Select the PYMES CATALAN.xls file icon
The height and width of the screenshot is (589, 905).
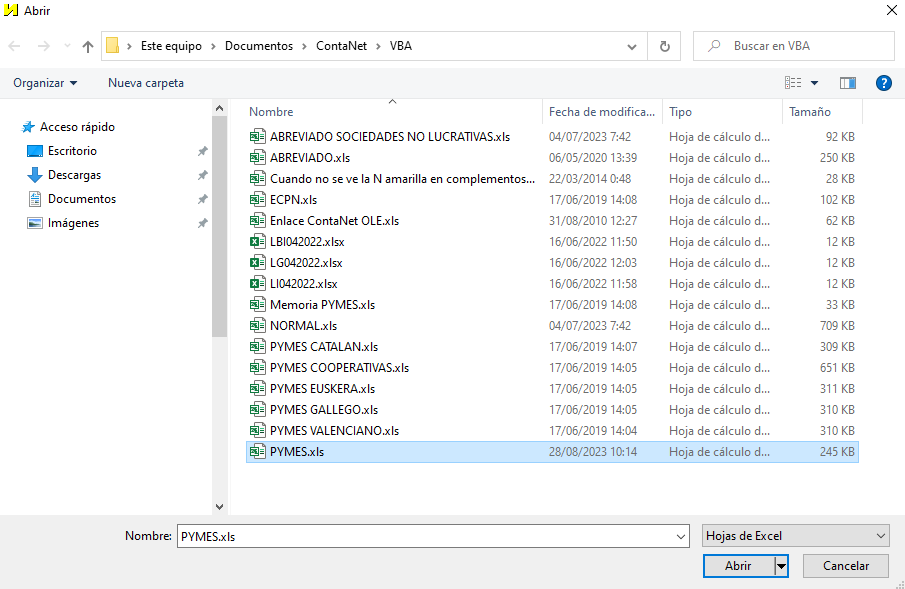pos(257,346)
